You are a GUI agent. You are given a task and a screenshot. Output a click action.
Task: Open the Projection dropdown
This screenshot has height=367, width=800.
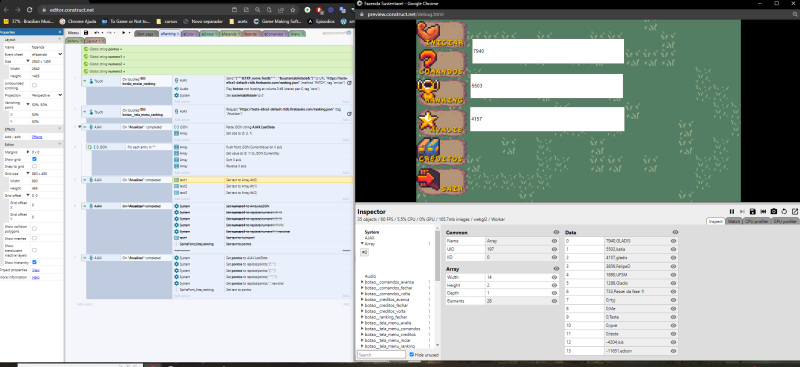coord(47,95)
